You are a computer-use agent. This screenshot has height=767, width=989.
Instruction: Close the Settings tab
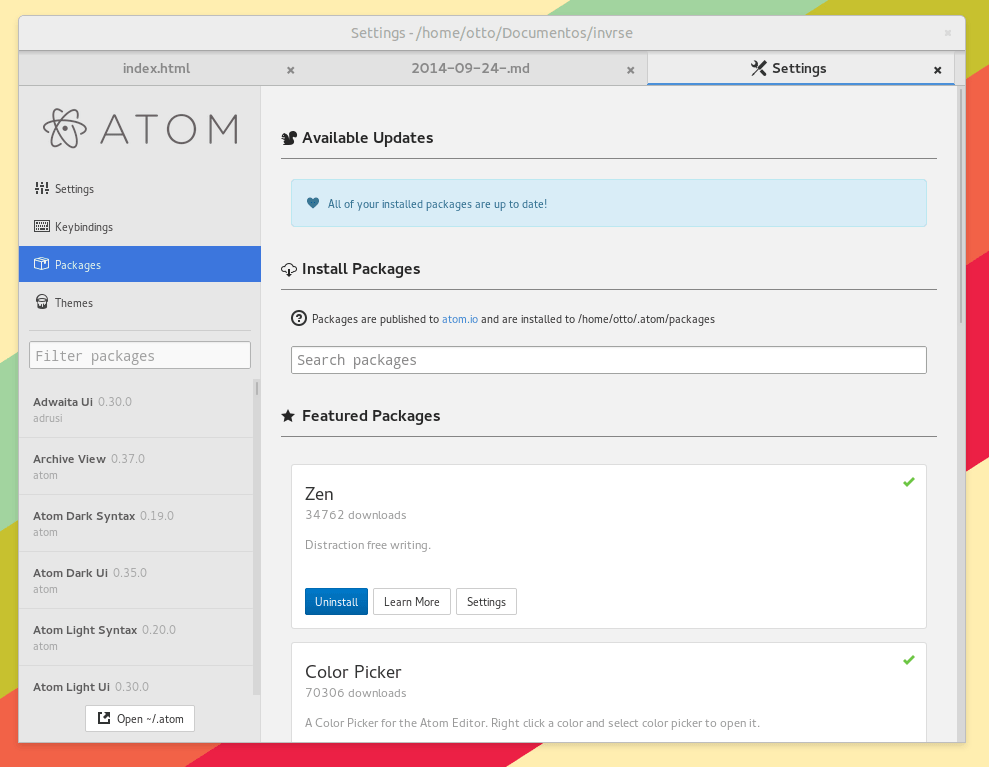pos(938,70)
